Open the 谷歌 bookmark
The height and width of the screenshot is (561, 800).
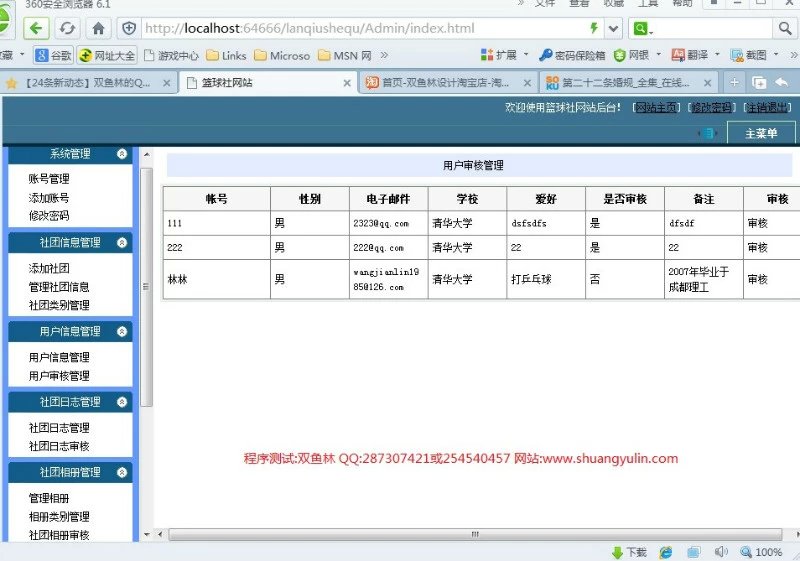(x=54, y=55)
